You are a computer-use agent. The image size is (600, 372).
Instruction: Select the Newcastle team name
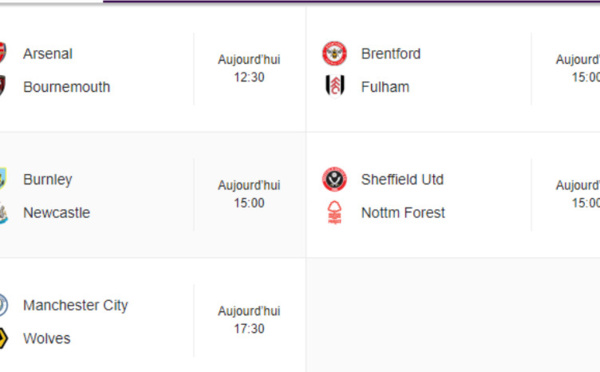tap(57, 212)
